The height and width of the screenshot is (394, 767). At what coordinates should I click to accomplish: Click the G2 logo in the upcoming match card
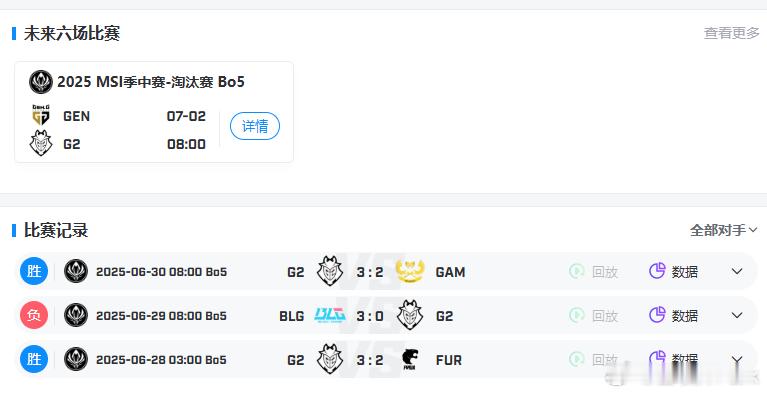pyautogui.click(x=41, y=143)
